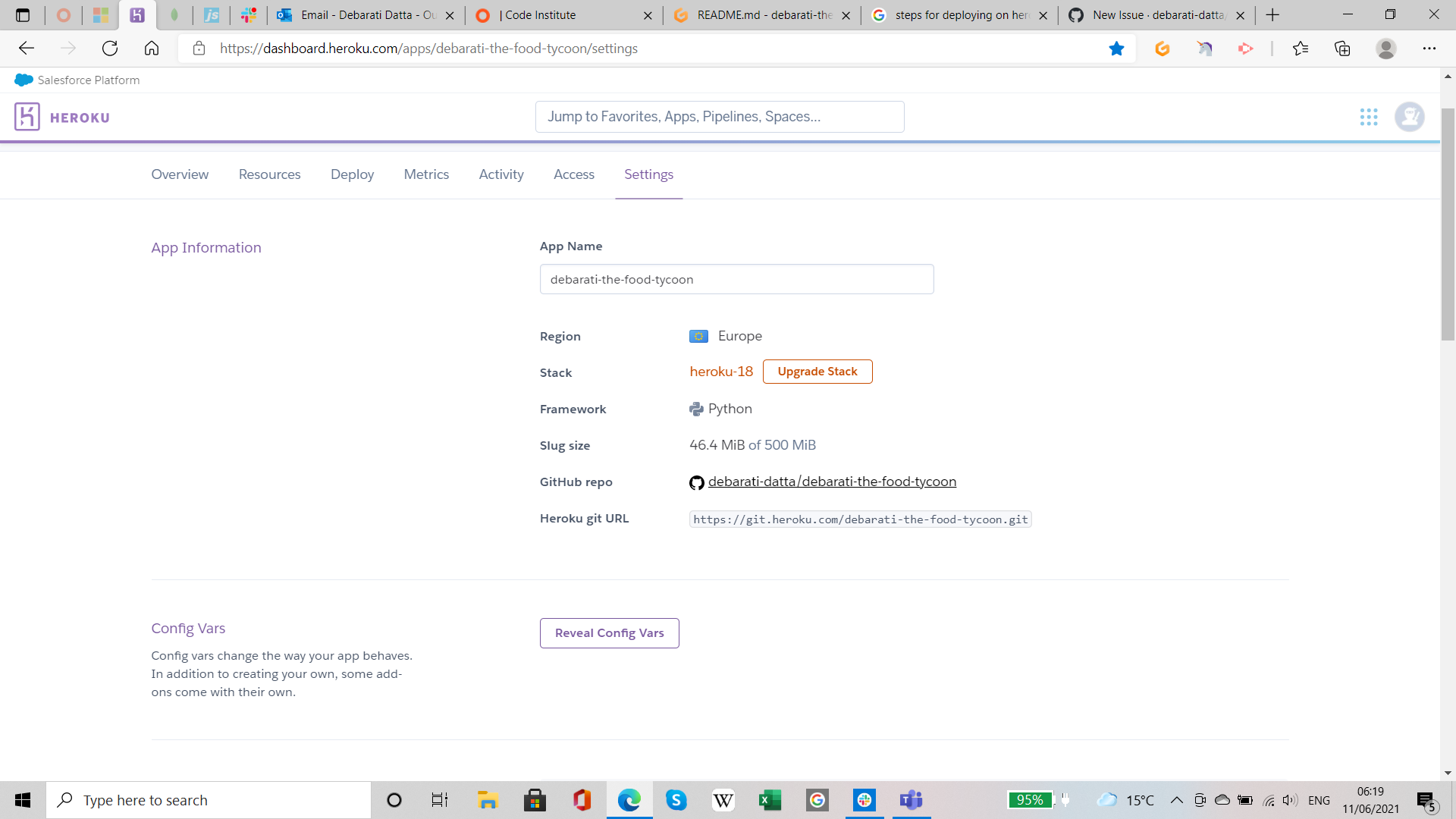Viewport: 1456px width, 819px height.
Task: Open the Resources tab
Action: 269,174
